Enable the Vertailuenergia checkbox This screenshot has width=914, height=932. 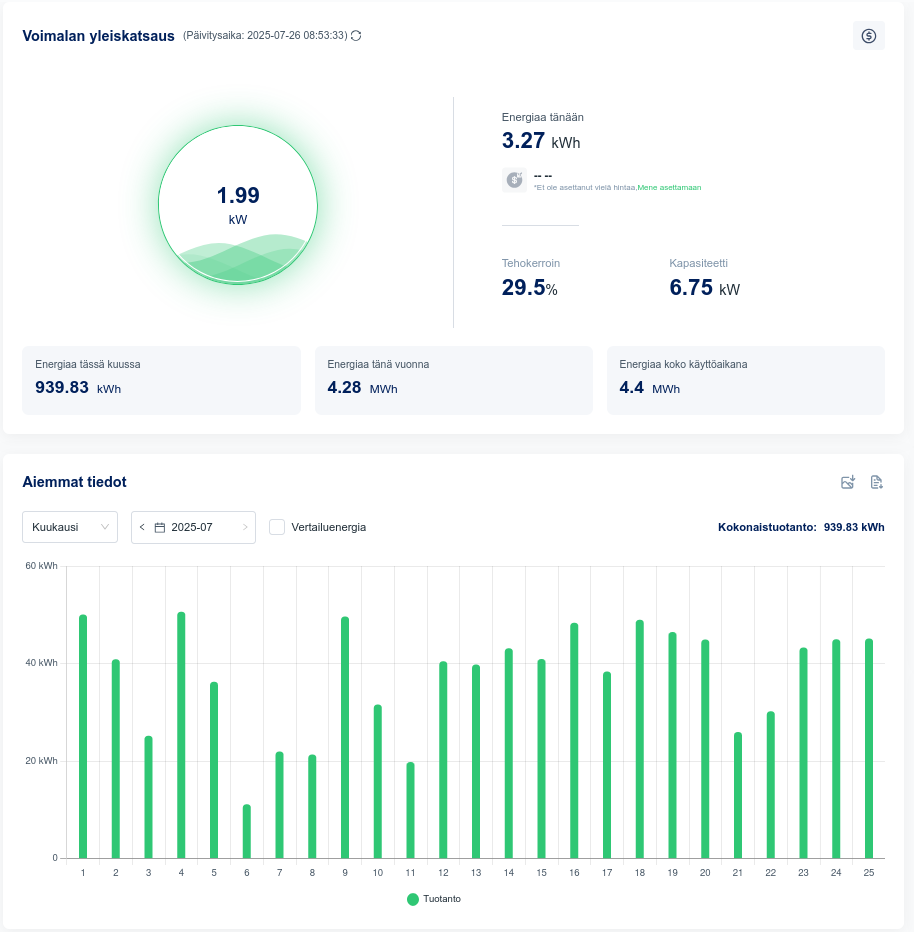[x=277, y=527]
